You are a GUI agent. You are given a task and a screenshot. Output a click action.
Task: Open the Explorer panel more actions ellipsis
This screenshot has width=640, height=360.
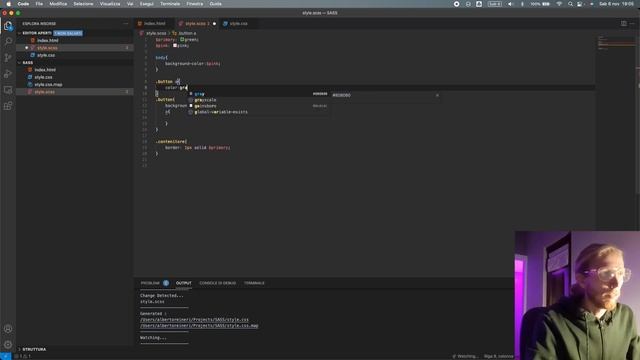tap(125, 24)
